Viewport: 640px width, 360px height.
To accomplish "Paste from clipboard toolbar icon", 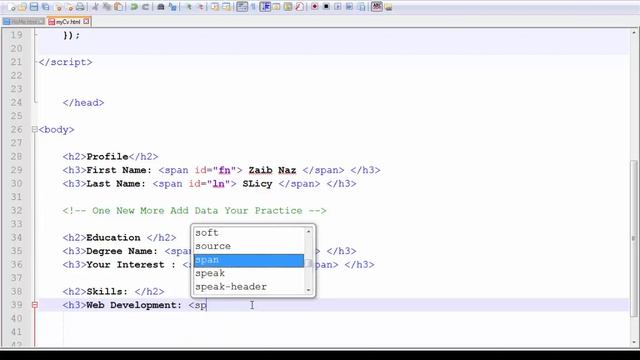I will 118,7.
